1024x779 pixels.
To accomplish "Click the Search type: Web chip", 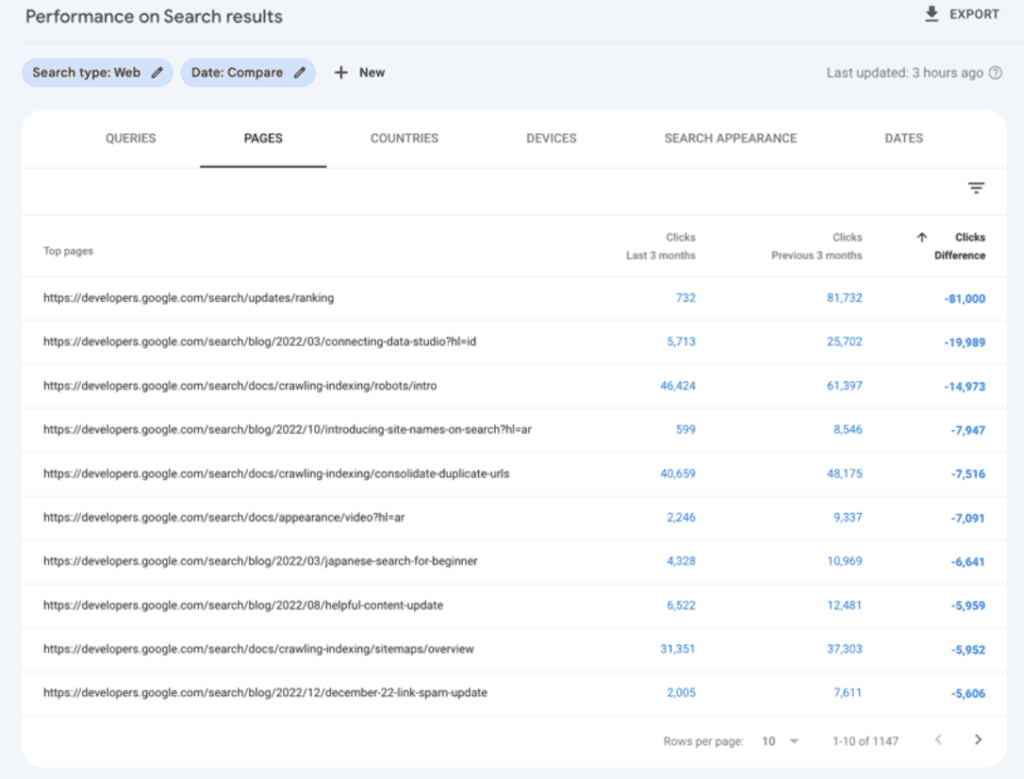I will [x=97, y=72].
